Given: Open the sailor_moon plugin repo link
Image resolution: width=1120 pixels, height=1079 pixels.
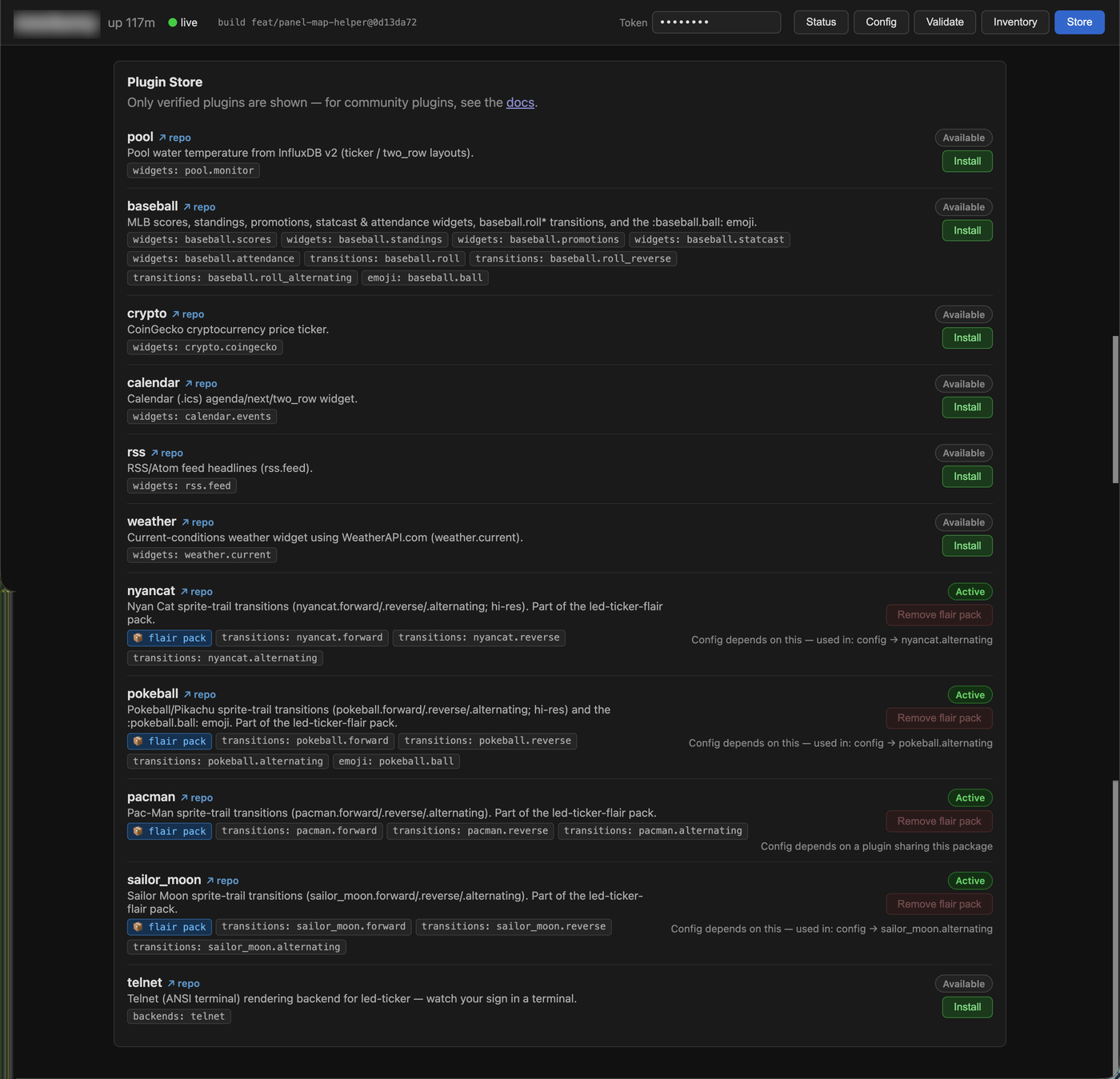Looking at the screenshot, I should pyautogui.click(x=222, y=881).
